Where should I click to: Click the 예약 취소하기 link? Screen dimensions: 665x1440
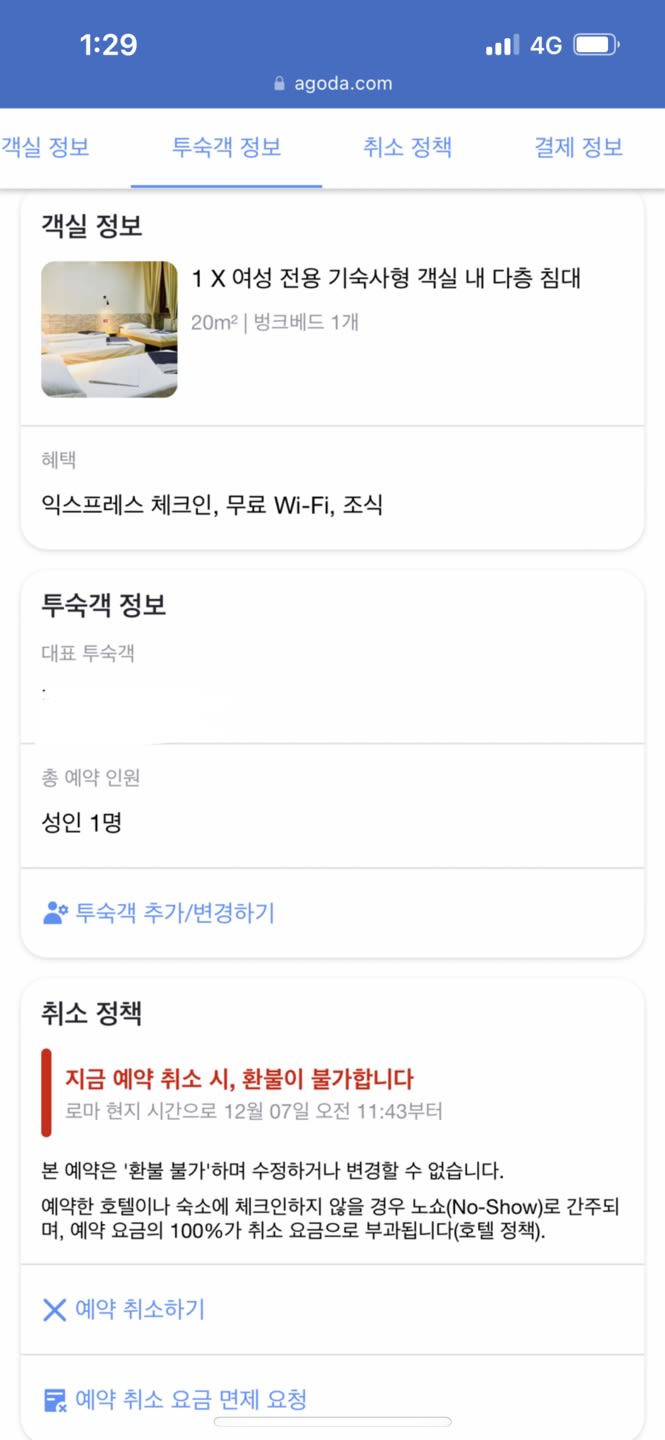point(140,1310)
